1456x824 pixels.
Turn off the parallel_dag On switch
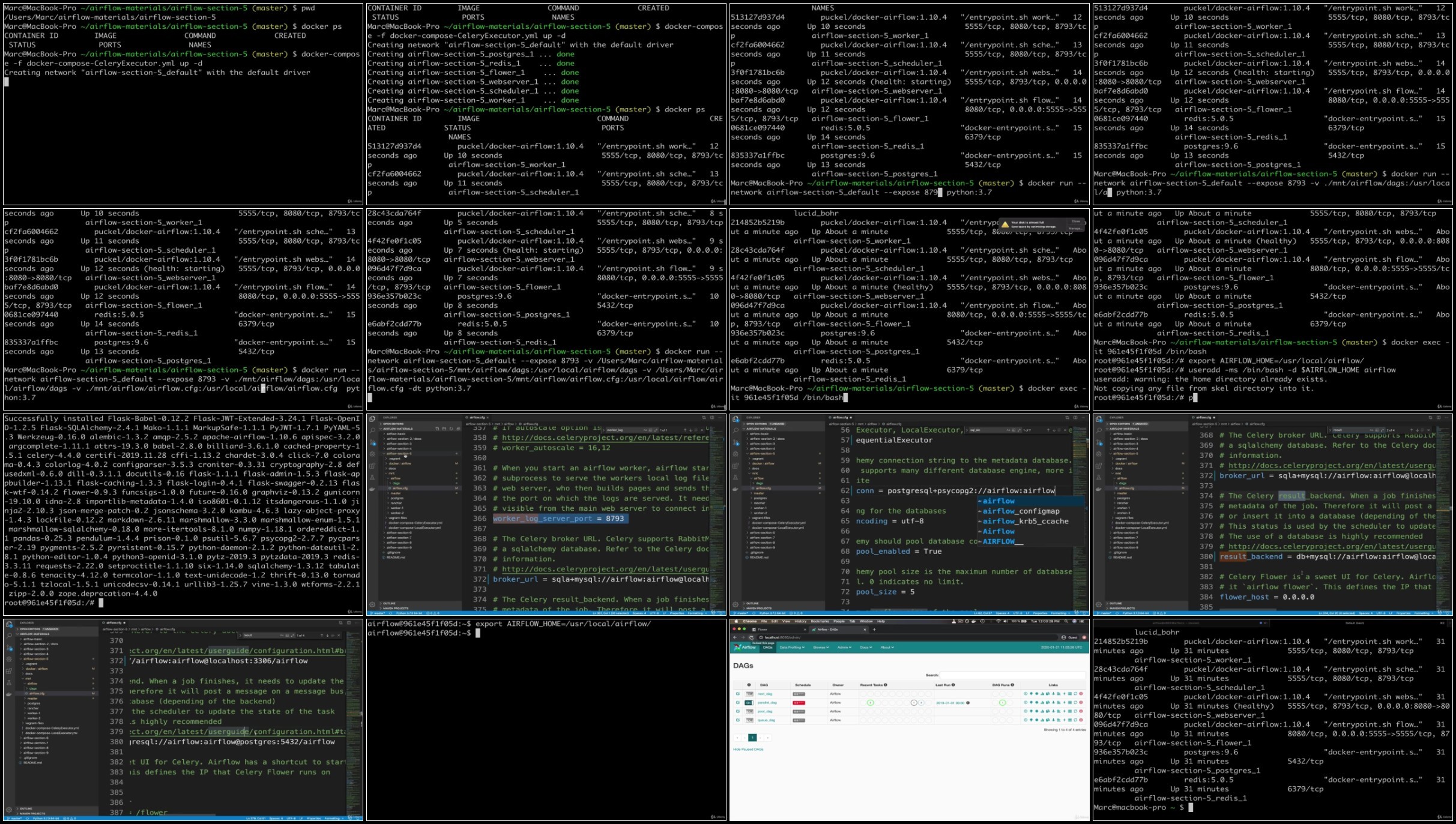(749, 703)
